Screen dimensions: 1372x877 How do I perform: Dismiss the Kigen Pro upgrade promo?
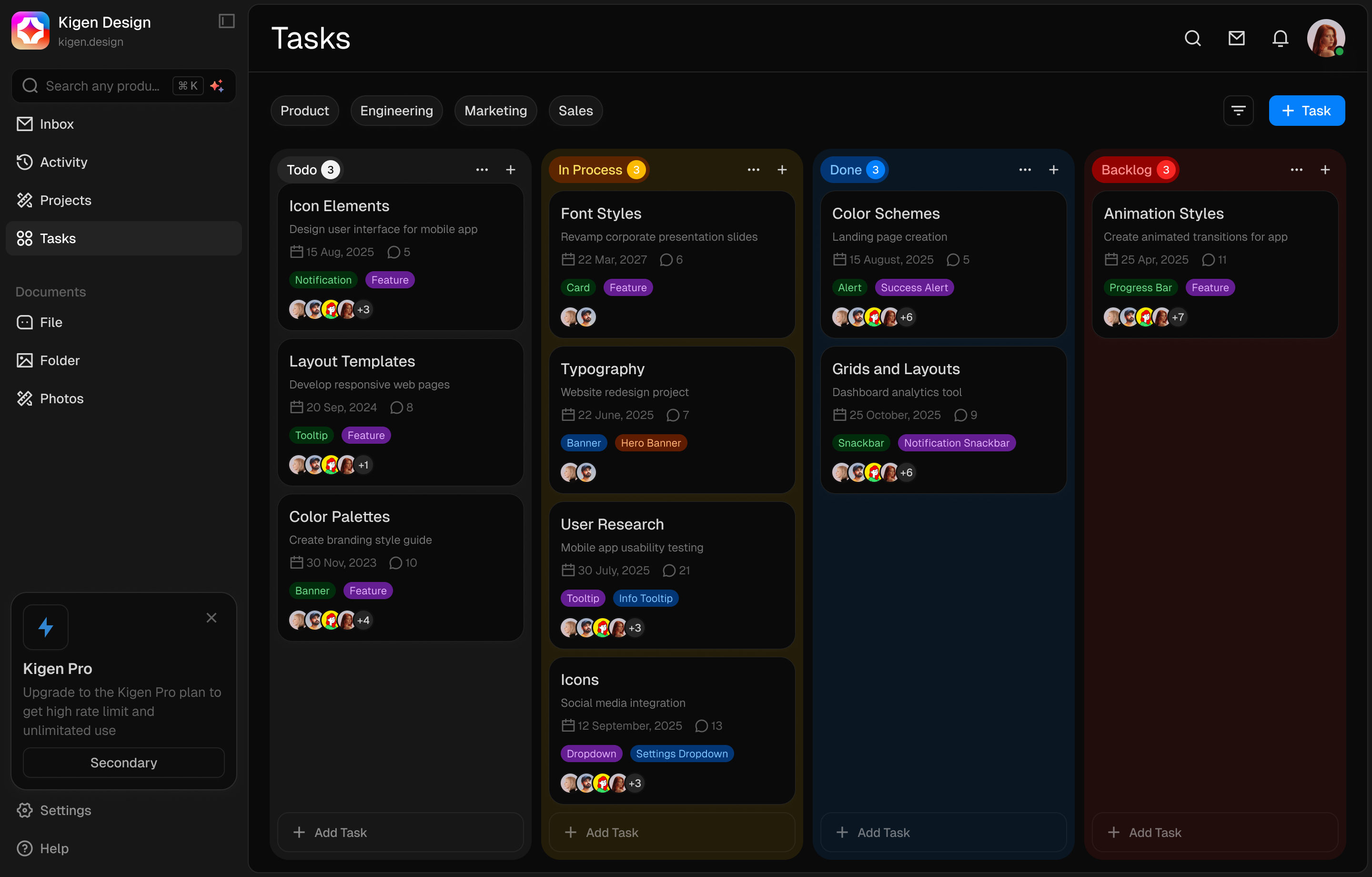click(212, 618)
